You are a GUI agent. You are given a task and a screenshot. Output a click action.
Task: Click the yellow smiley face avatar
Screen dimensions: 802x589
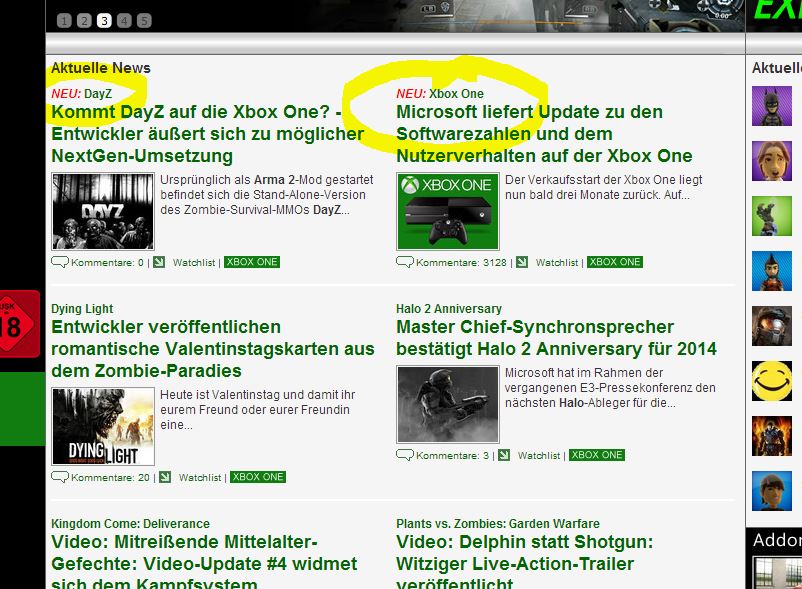(772, 381)
